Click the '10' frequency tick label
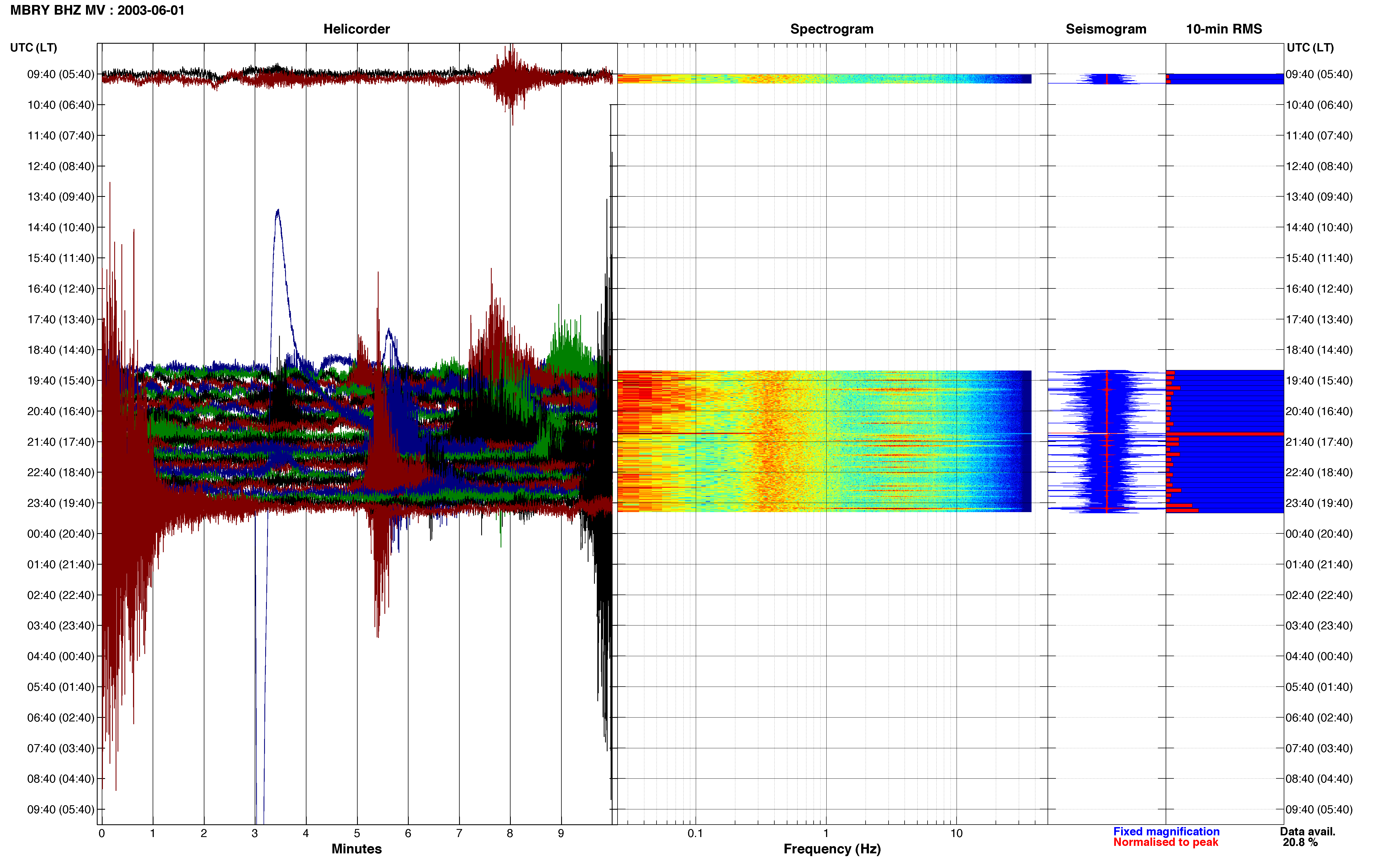 pyautogui.click(x=956, y=833)
